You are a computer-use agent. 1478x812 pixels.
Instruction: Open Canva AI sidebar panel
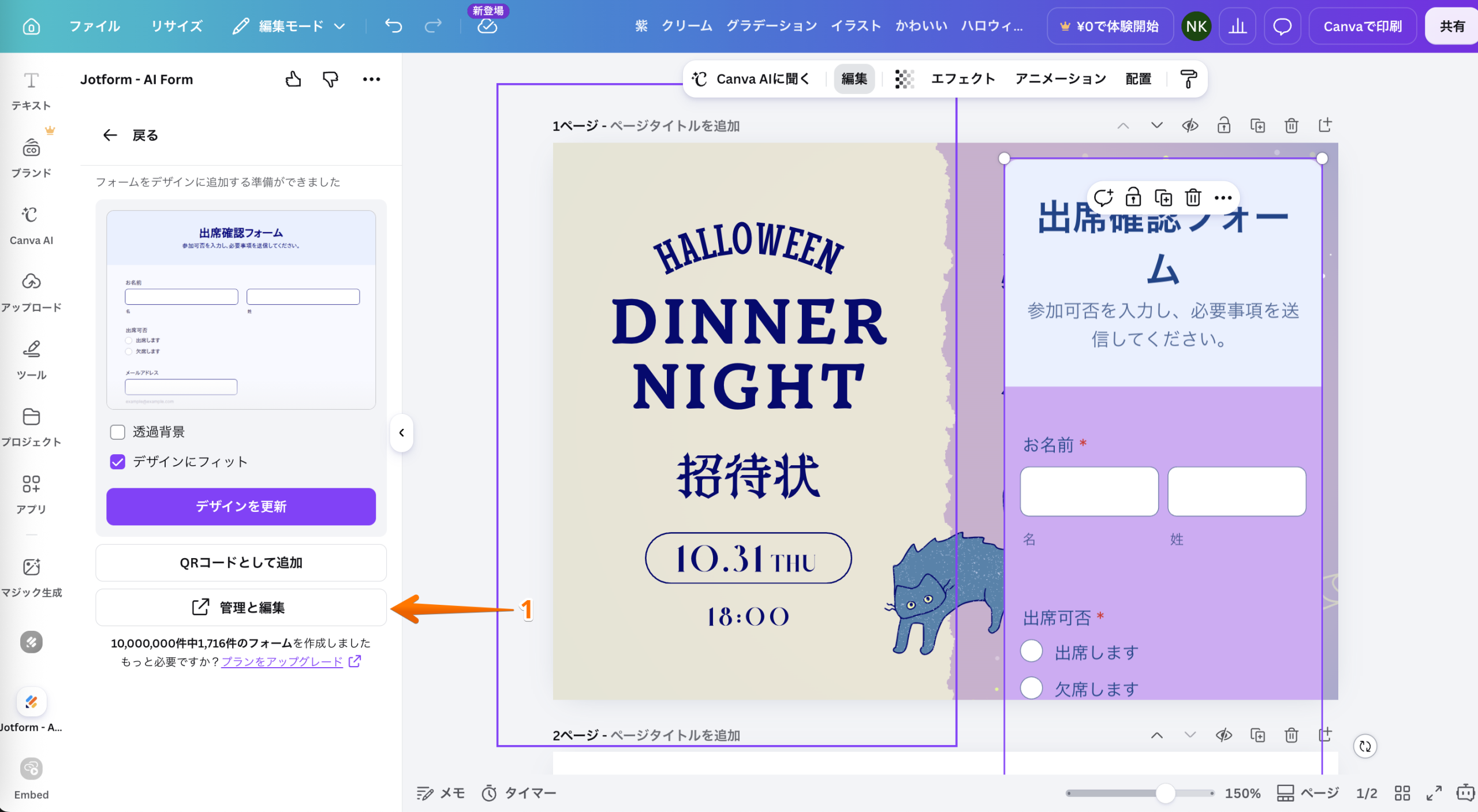tap(31, 225)
